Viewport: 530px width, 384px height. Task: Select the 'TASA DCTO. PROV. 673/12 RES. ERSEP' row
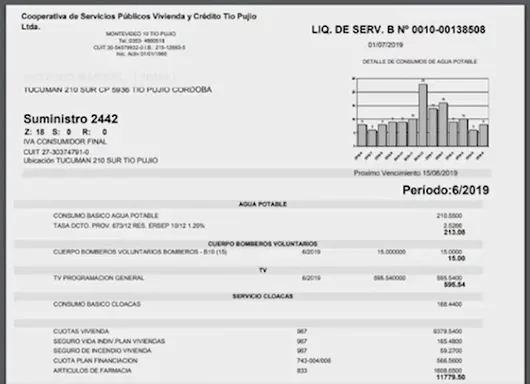(x=129, y=225)
